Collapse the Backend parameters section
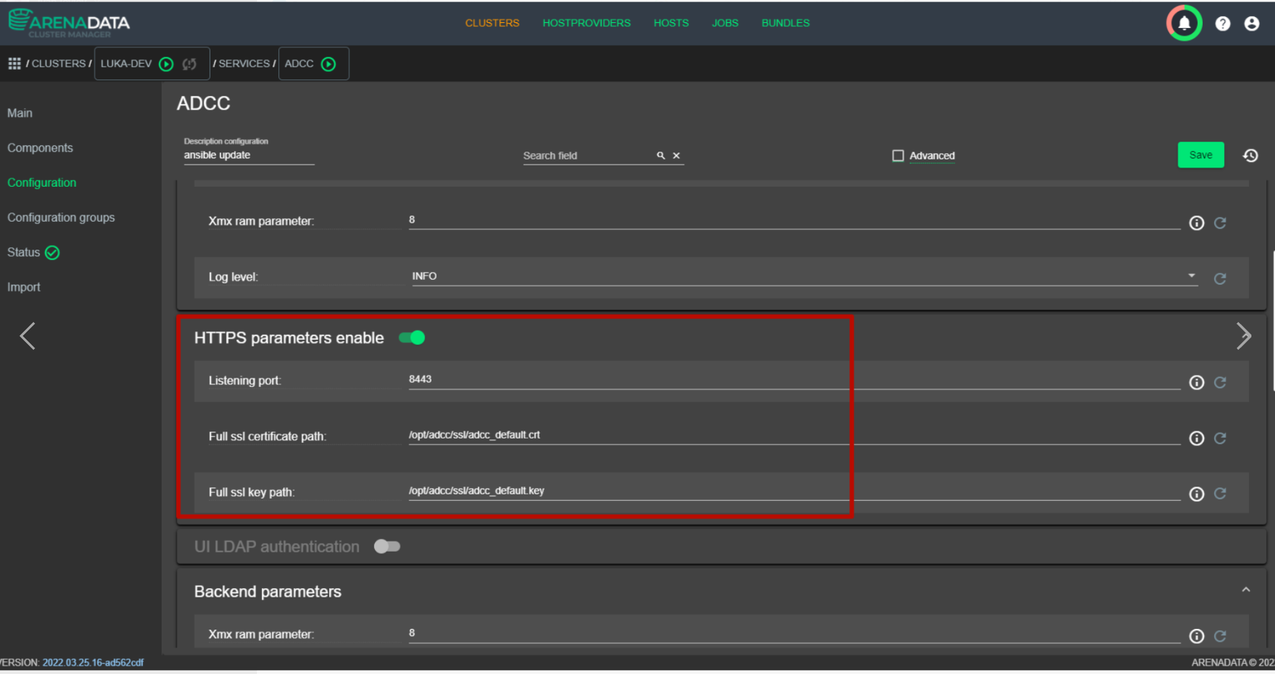Image resolution: width=1275 pixels, height=674 pixels. click(1246, 591)
